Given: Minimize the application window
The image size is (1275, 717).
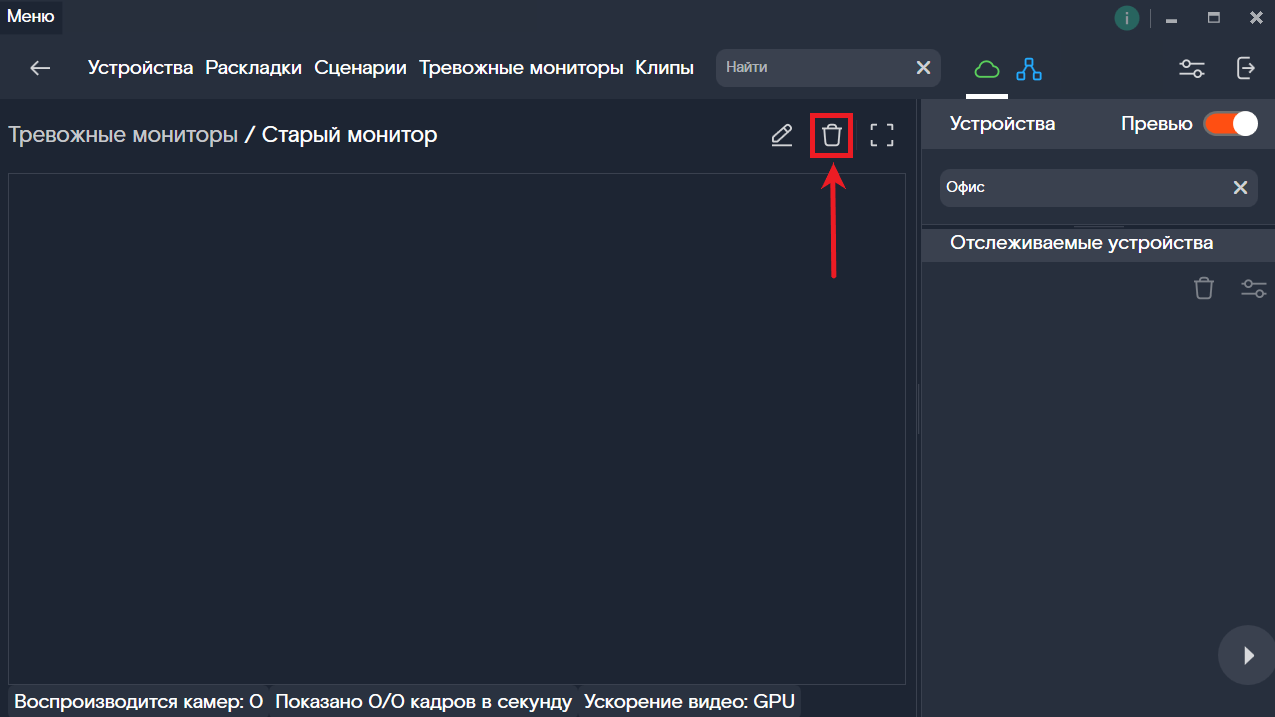Looking at the screenshot, I should point(1171,18).
